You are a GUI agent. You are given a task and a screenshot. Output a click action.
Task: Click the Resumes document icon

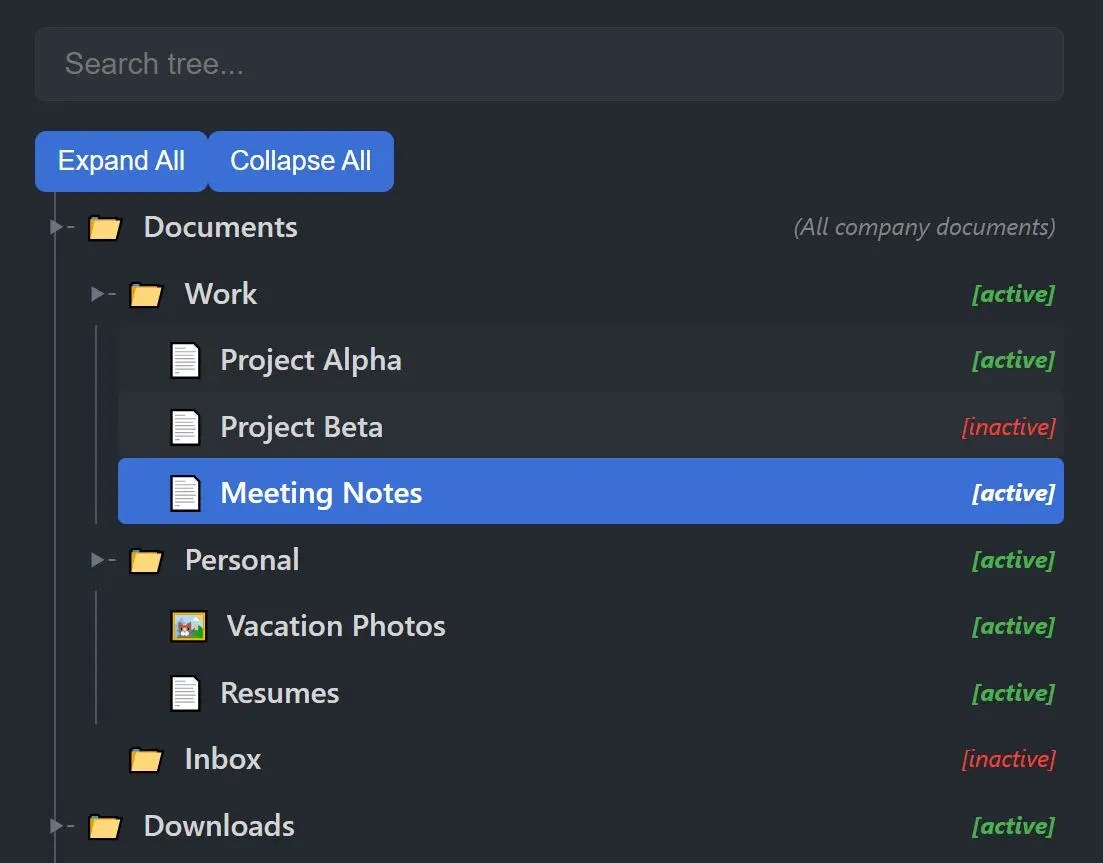(x=186, y=694)
